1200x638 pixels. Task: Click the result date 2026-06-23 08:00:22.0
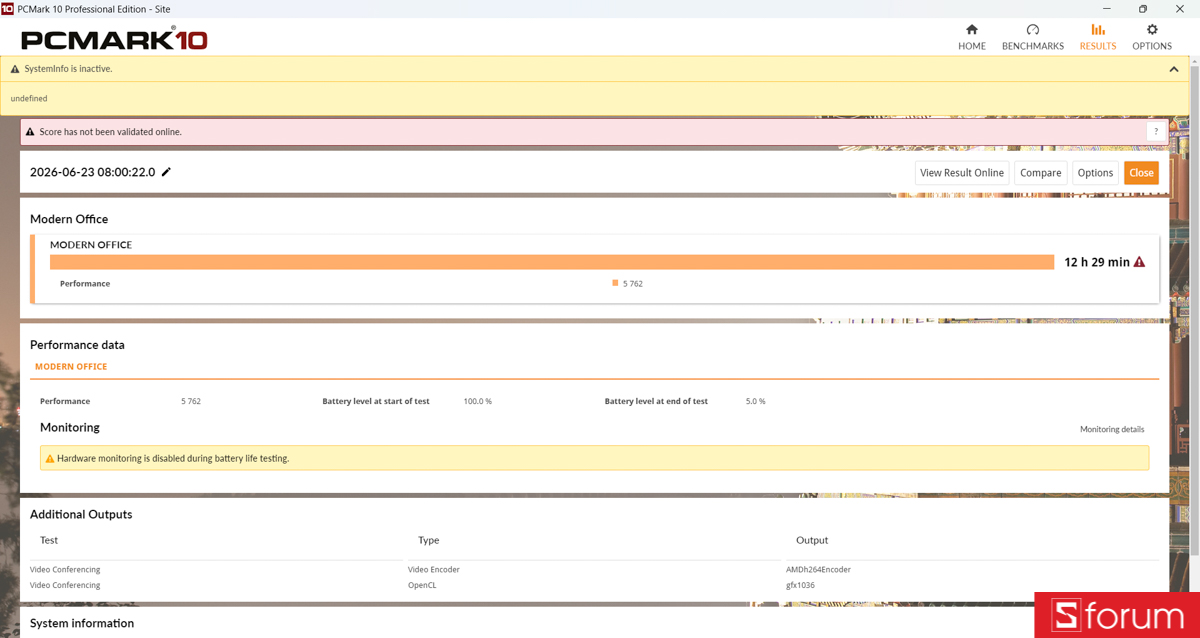point(93,172)
